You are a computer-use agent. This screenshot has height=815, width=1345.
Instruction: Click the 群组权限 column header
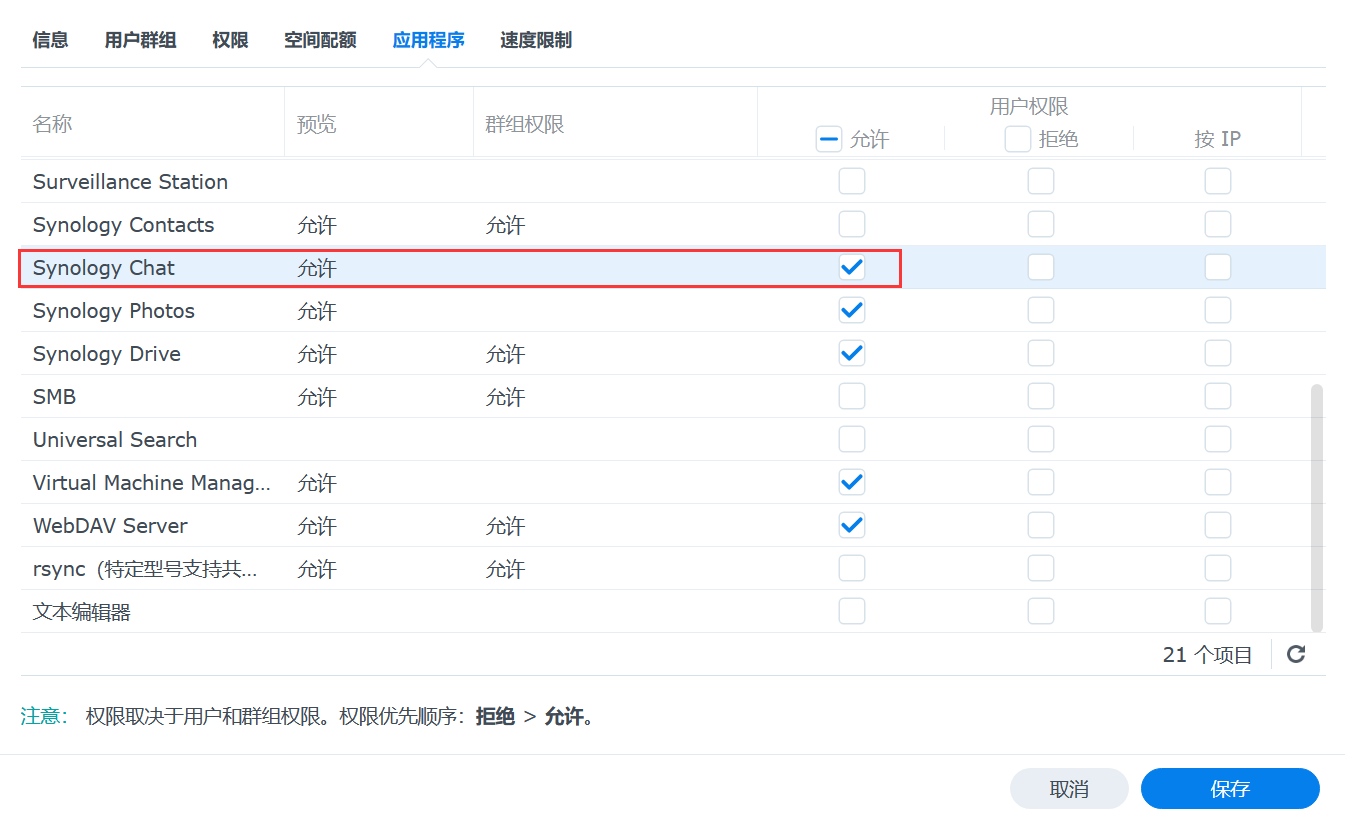[x=525, y=124]
